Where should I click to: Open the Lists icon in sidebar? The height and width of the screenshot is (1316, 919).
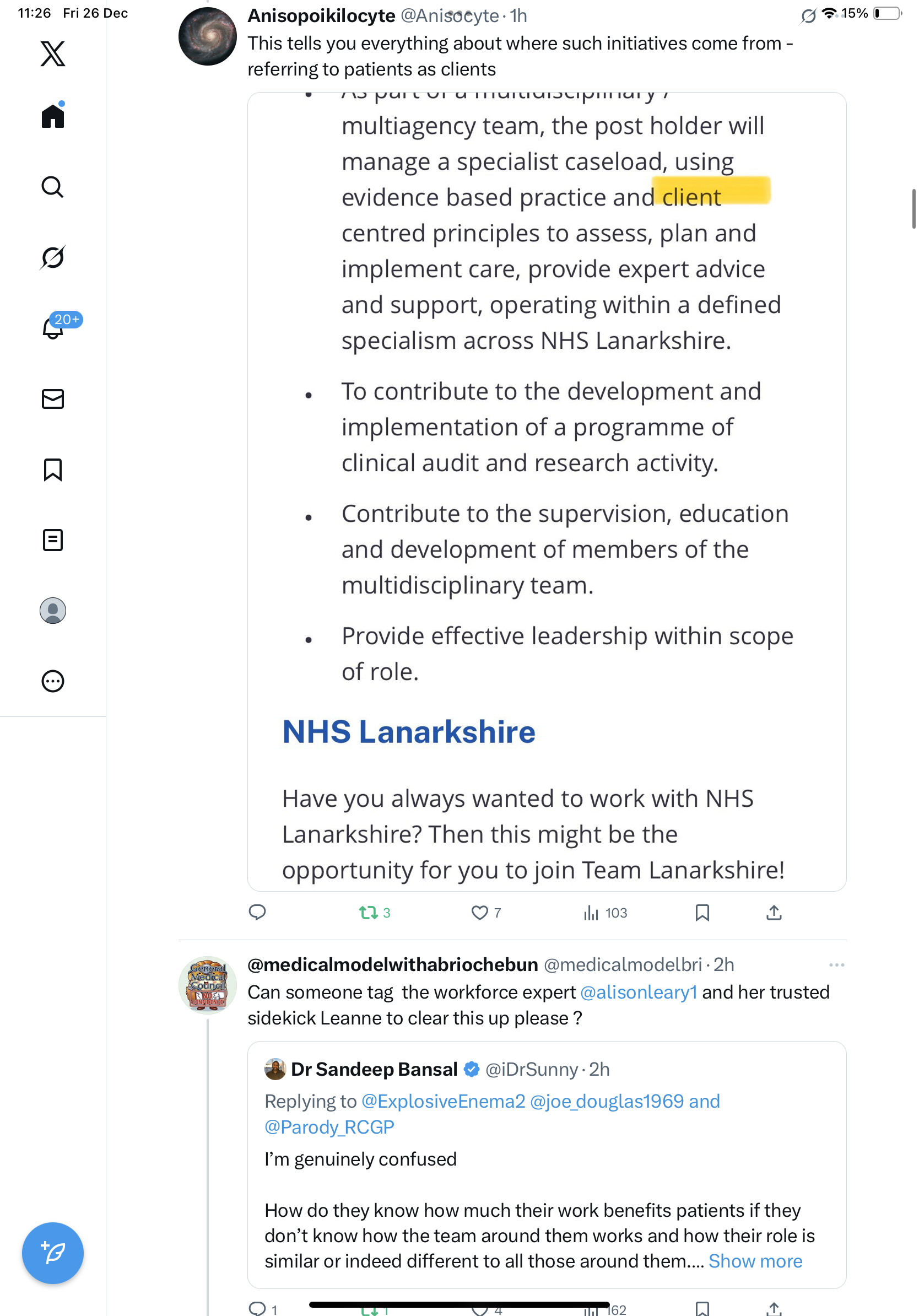53,540
